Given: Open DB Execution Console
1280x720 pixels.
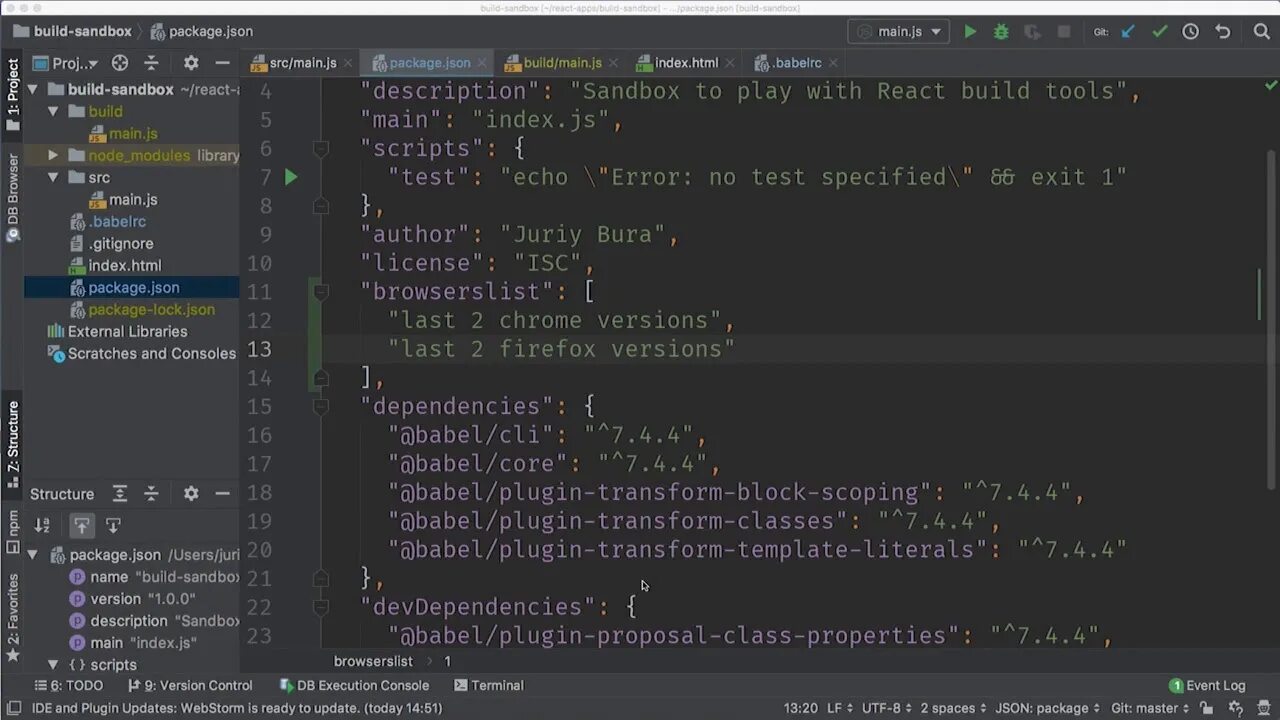Looking at the screenshot, I should [x=354, y=686].
